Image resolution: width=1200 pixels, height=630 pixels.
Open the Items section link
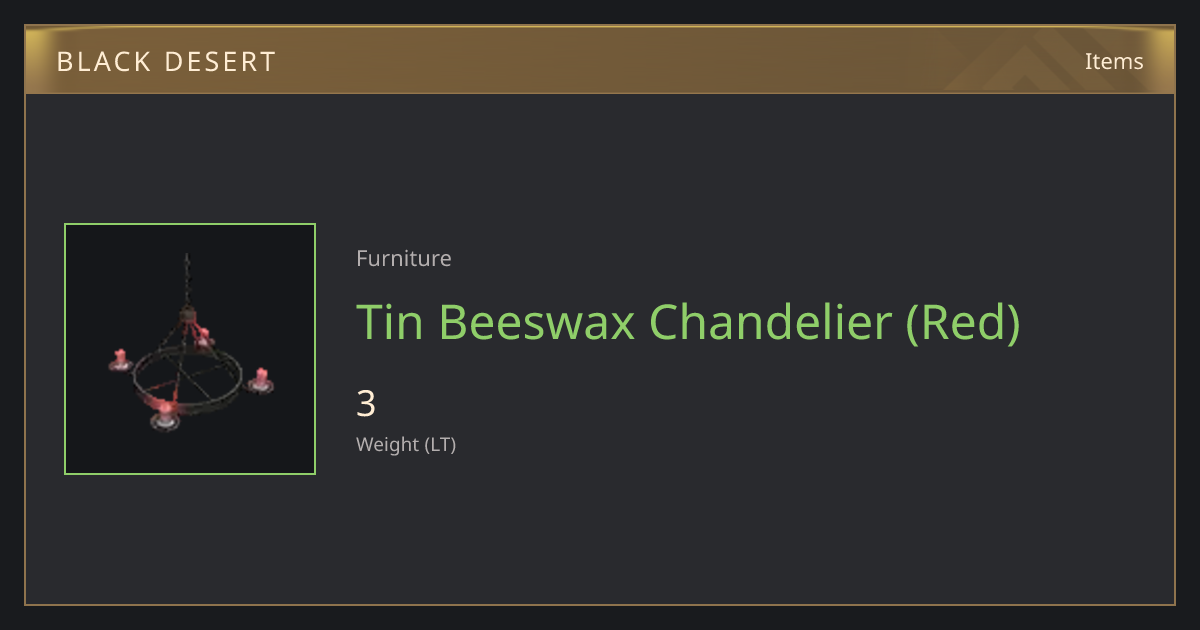click(1114, 61)
